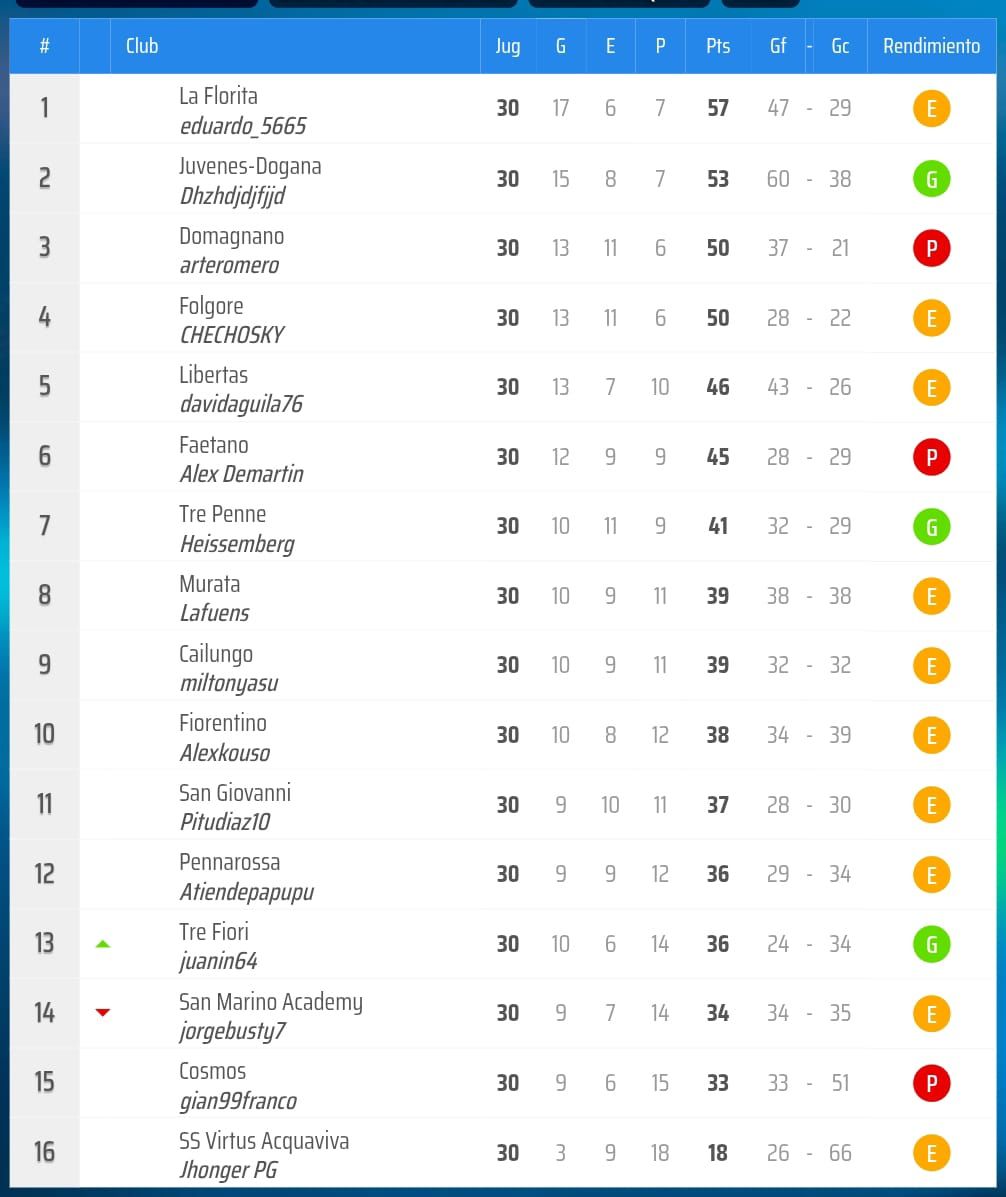
Task: Click Tre Fiori's green G performance badge
Action: pos(931,944)
